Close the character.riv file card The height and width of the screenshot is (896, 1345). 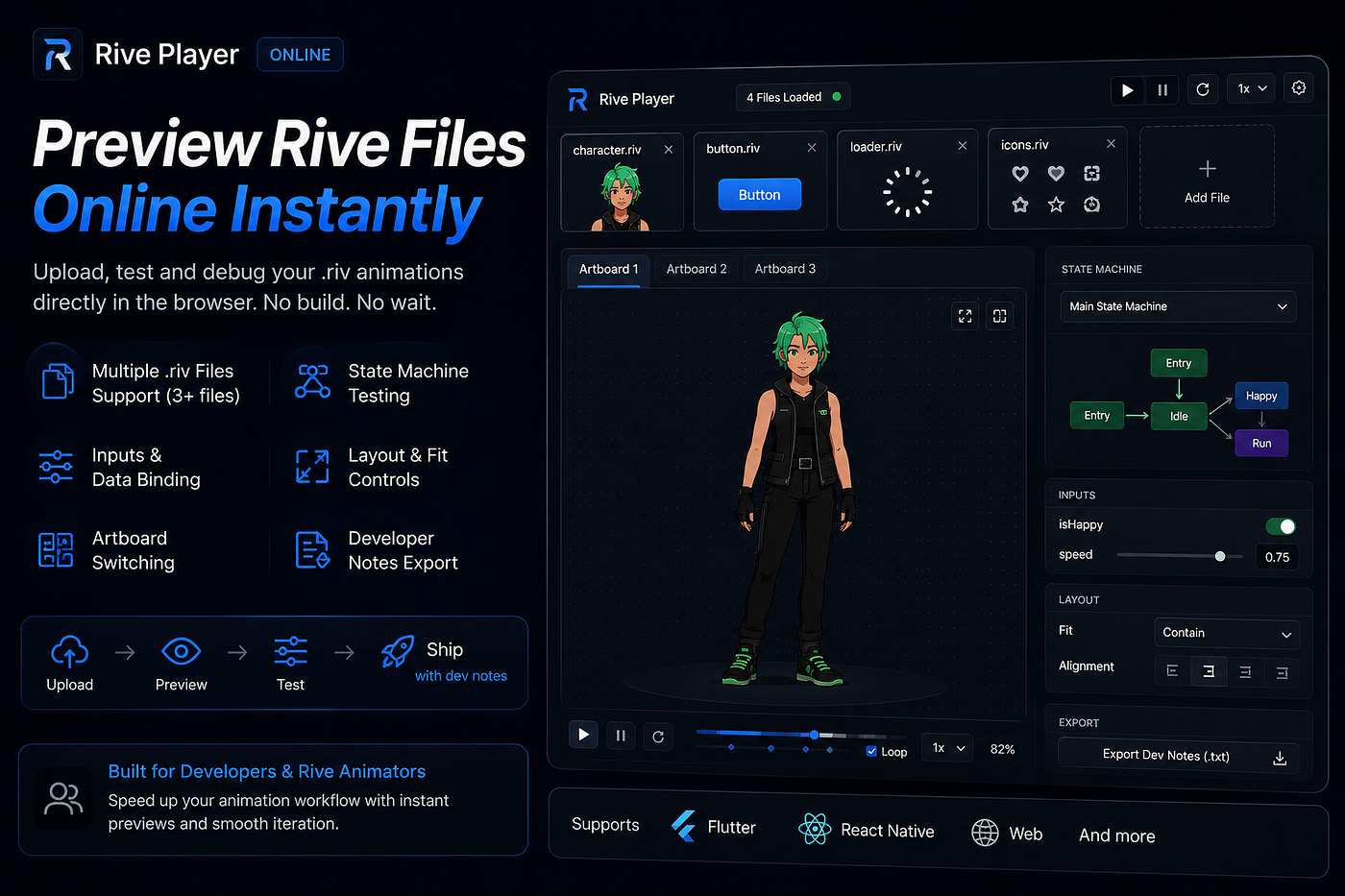pyautogui.click(x=669, y=149)
